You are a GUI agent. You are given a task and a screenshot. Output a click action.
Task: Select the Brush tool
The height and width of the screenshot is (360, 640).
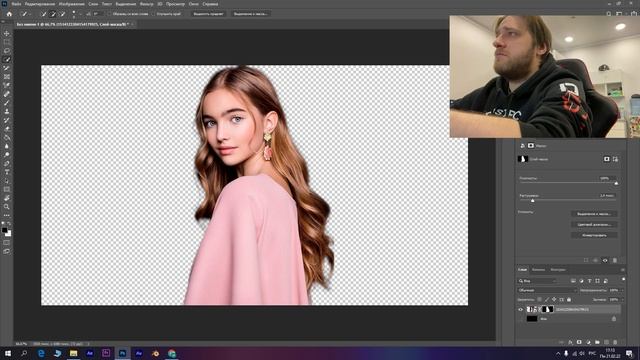pyautogui.click(x=7, y=103)
